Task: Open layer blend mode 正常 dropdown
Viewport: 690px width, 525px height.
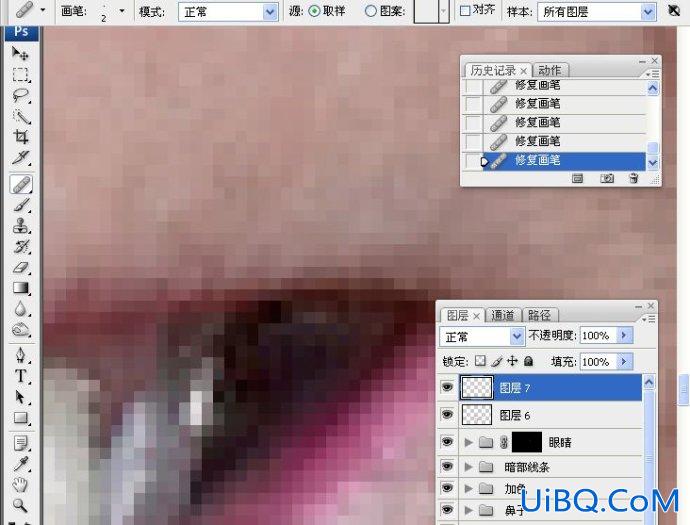Action: point(517,337)
